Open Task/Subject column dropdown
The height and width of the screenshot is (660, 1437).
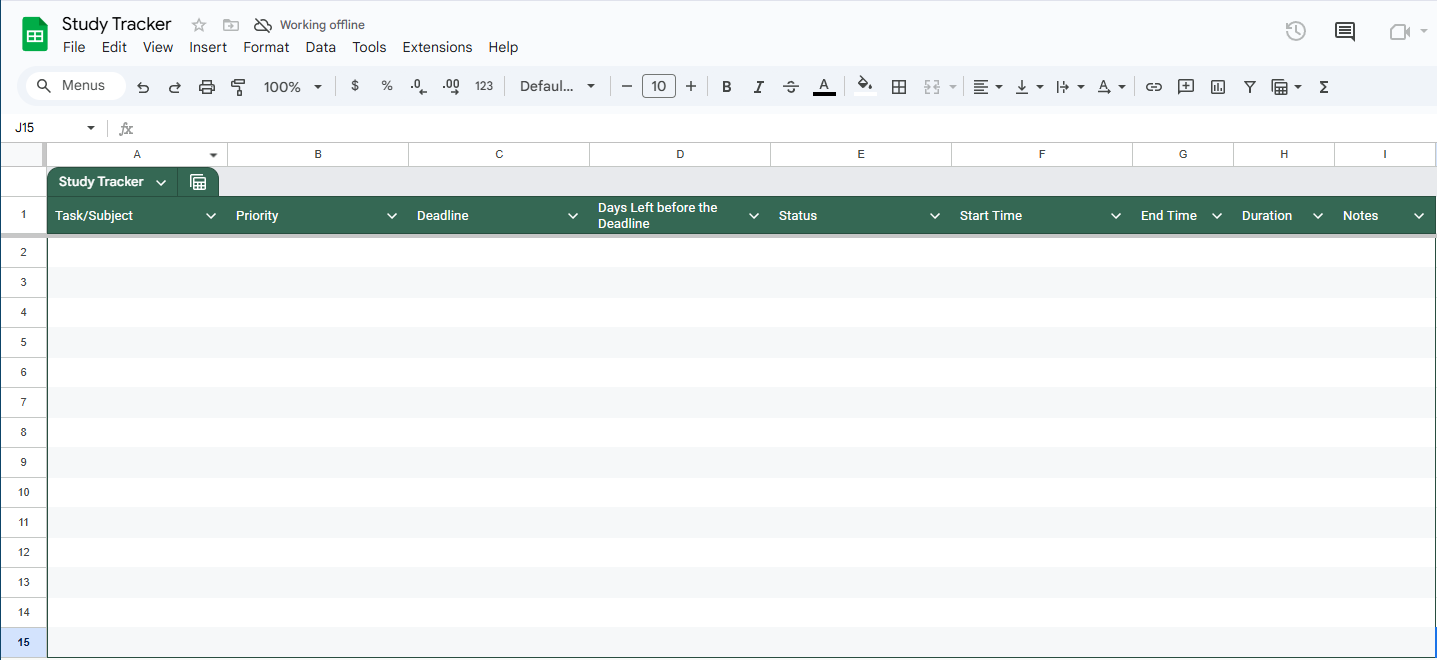211,216
